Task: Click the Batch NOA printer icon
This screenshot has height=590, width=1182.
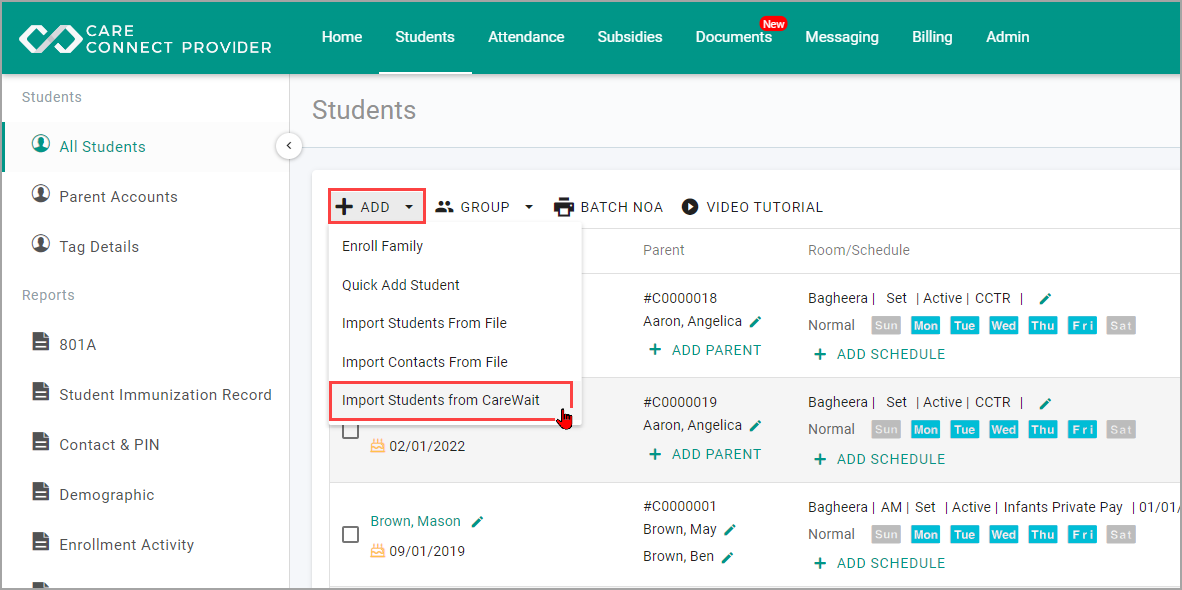Action: (x=564, y=207)
